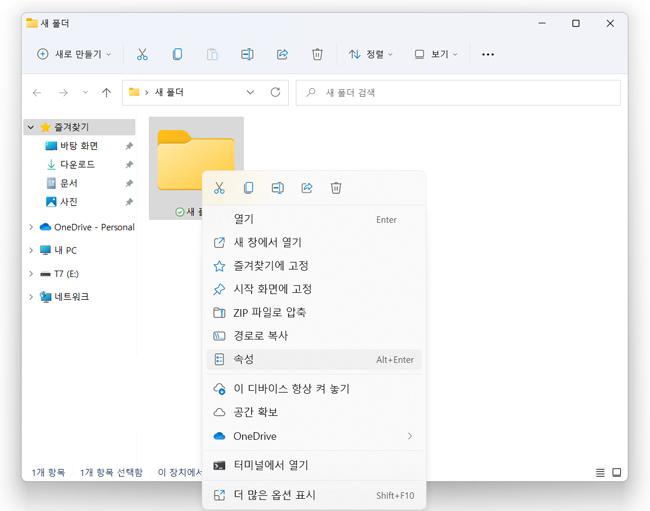Click the Copy icon in the top toolbar
This screenshot has width=650, height=511.
click(x=177, y=54)
